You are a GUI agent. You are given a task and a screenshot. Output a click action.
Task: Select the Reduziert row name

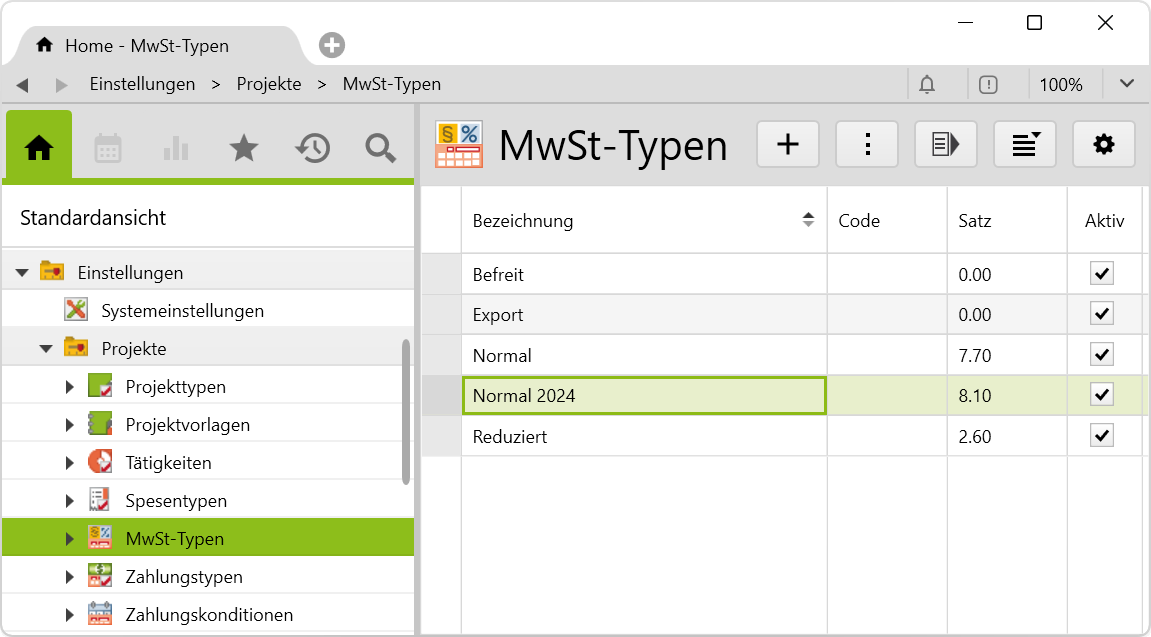(510, 437)
